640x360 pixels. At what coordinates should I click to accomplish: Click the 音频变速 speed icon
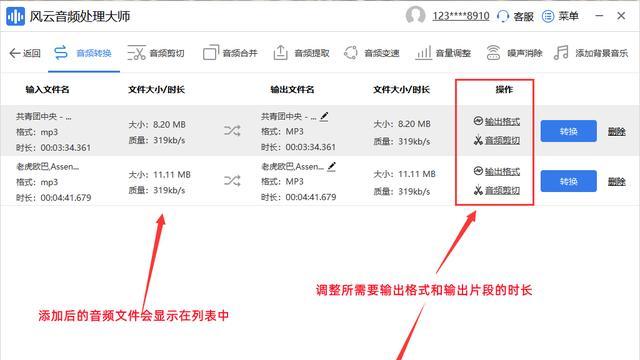pyautogui.click(x=351, y=53)
